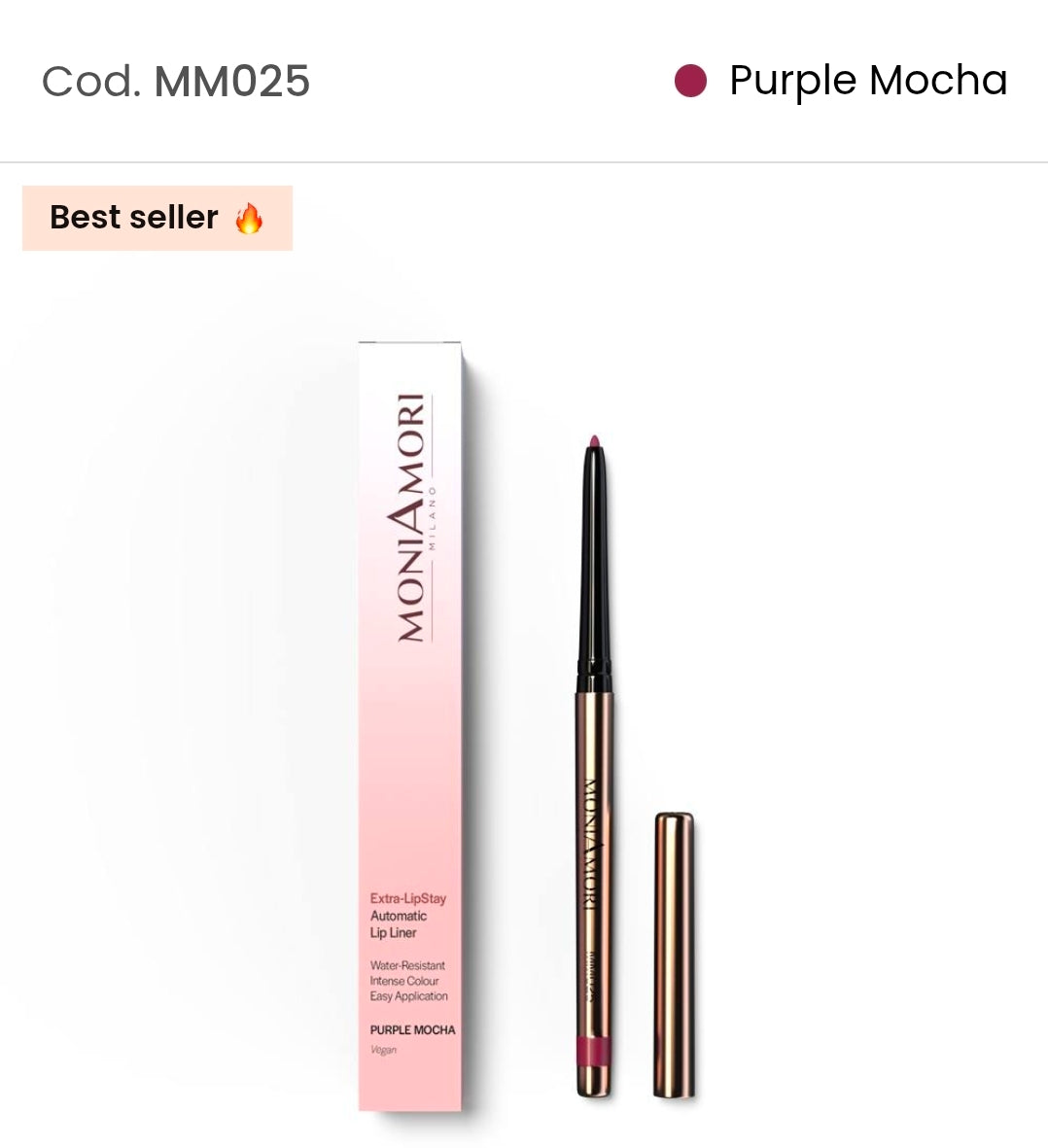Click the PURPLE MOCHA text on box

[x=412, y=1029]
